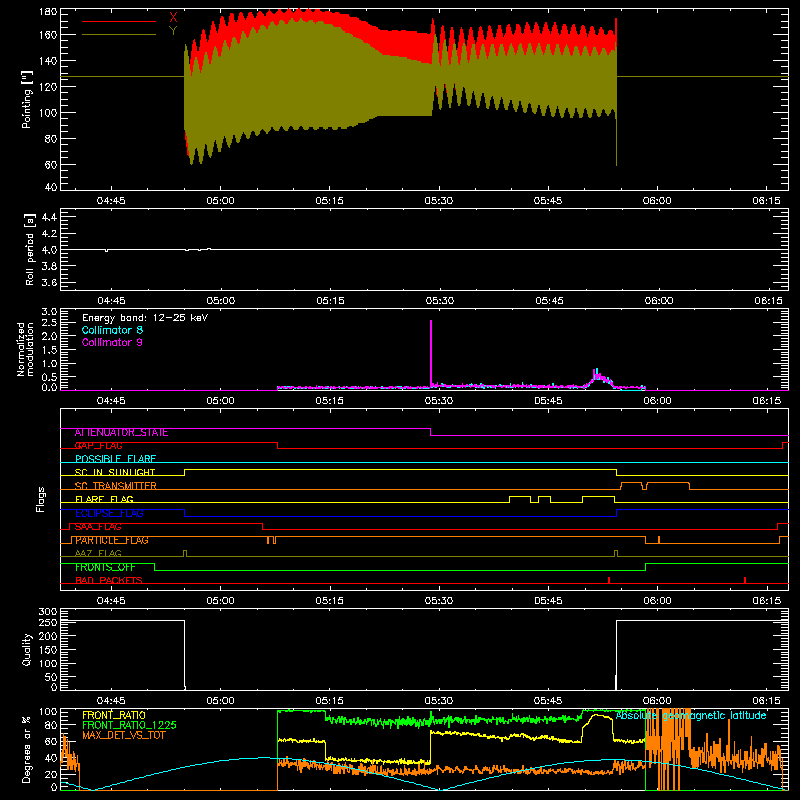Click the FLARE_FLAG label
This screenshot has height=800, width=800.
click(104, 499)
